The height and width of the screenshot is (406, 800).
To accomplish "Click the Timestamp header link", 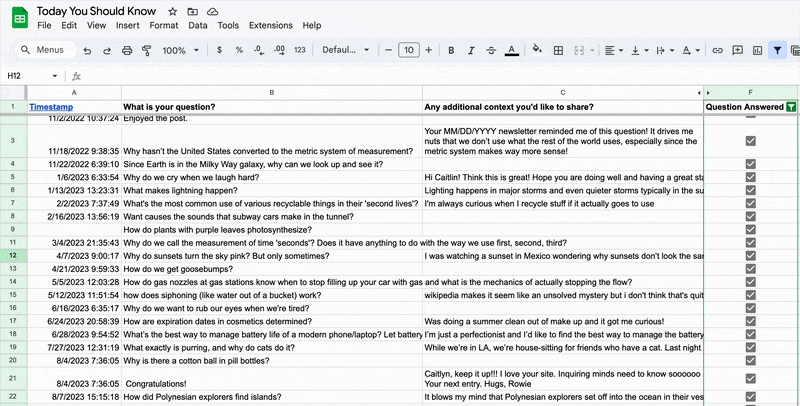I will [x=51, y=107].
